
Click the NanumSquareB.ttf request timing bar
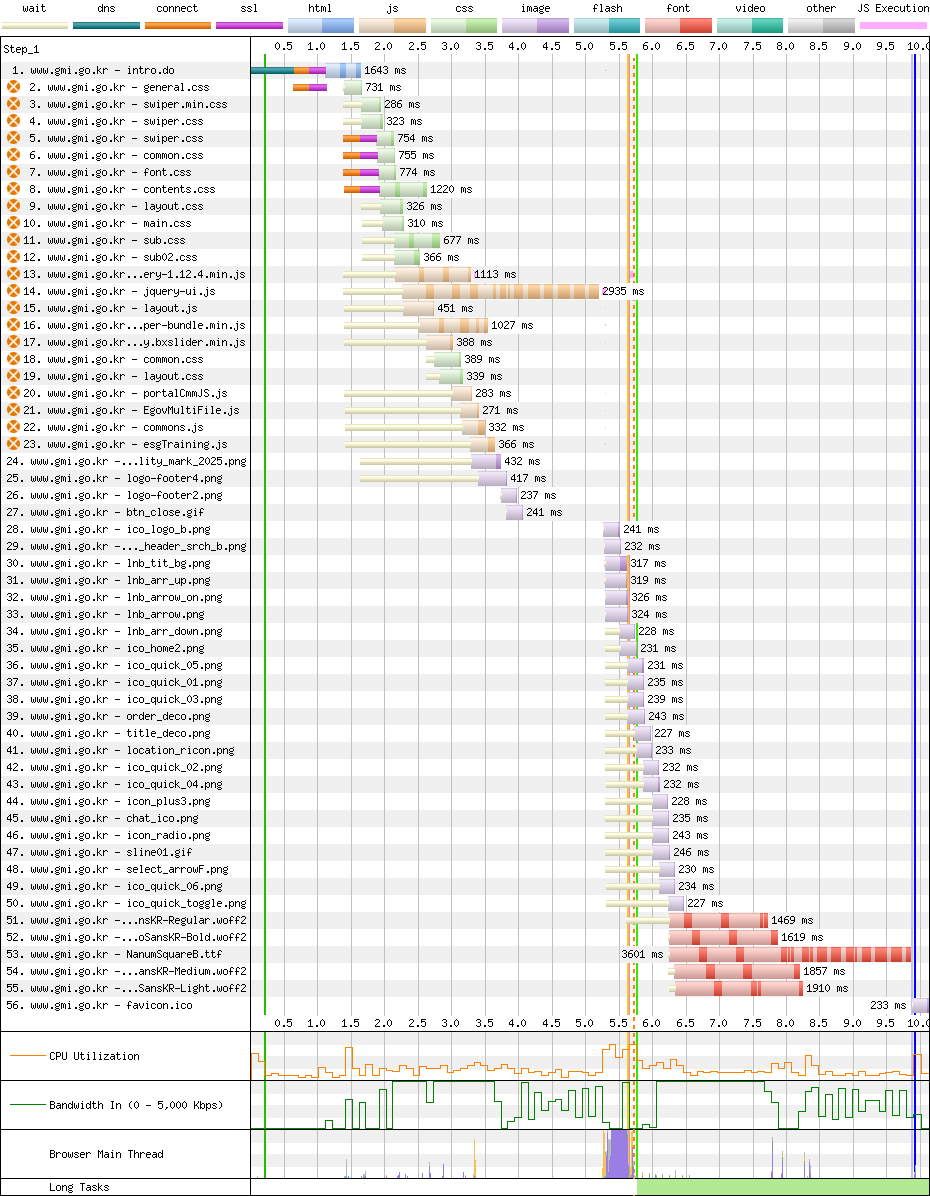pos(790,954)
